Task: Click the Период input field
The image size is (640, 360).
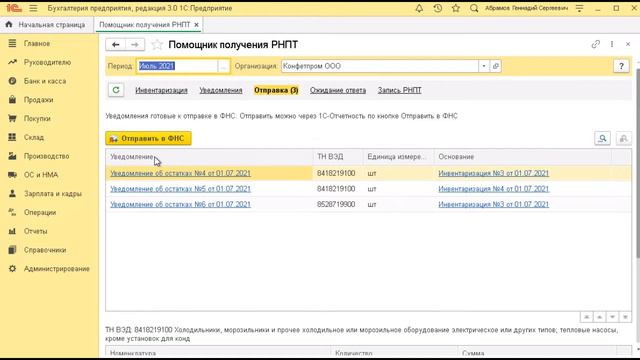Action: coord(177,66)
